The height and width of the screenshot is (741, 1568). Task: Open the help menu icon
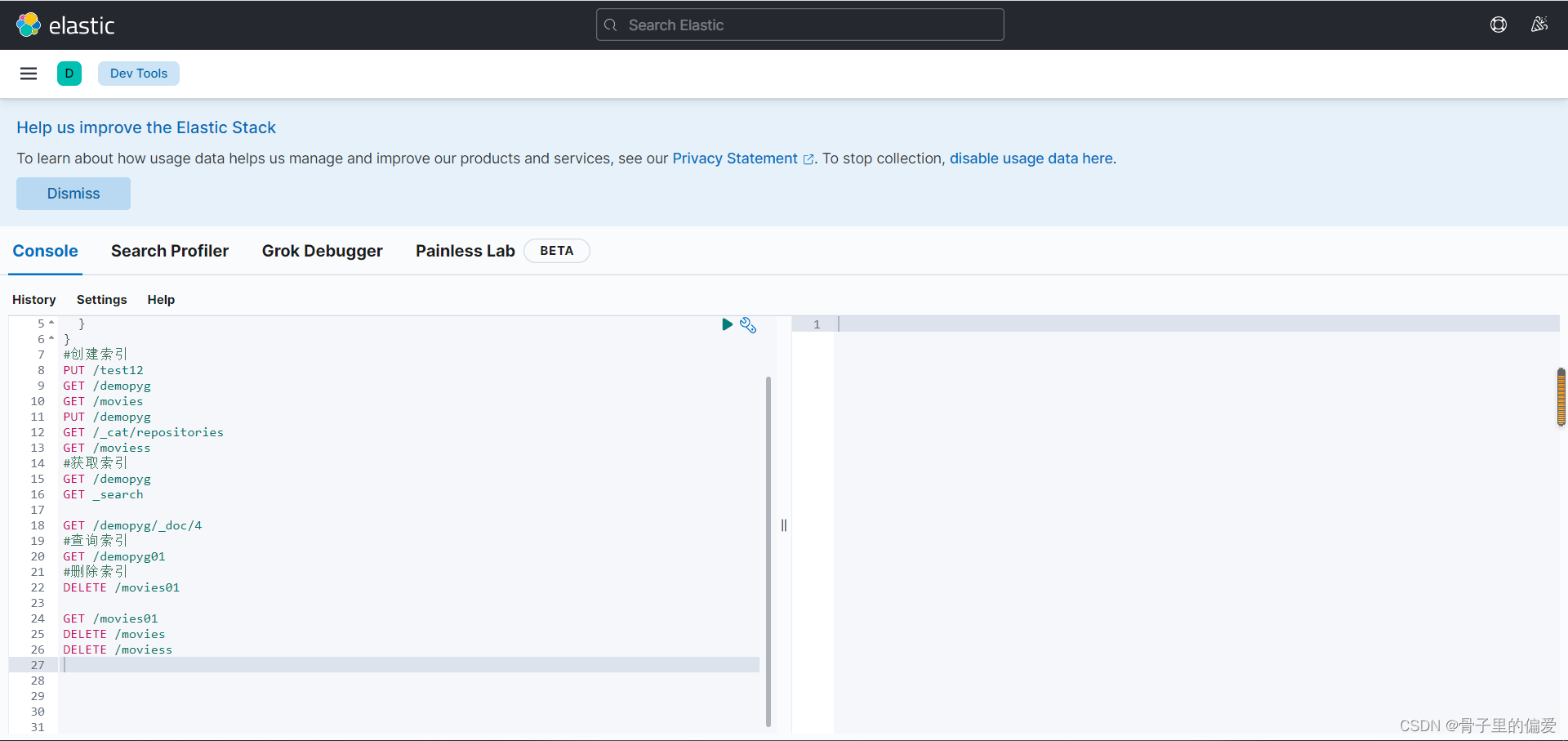1499,25
